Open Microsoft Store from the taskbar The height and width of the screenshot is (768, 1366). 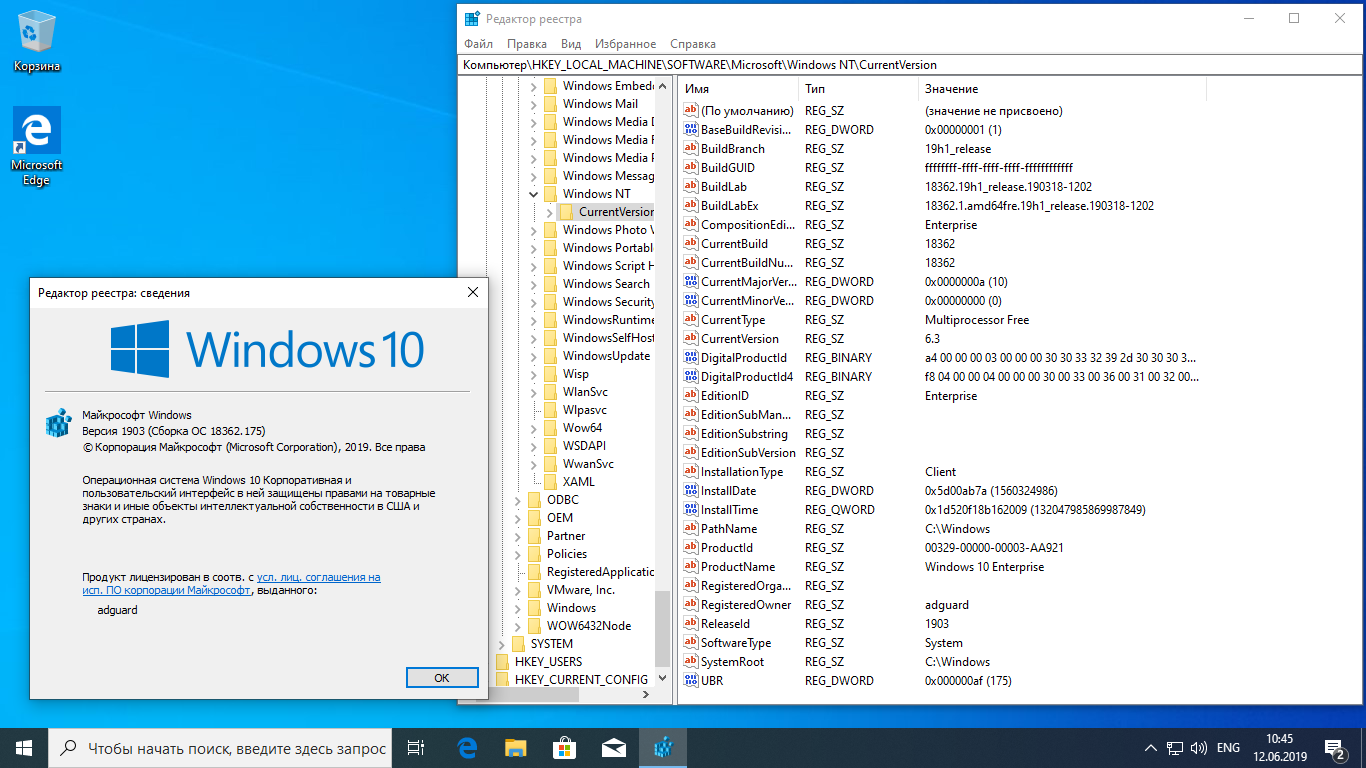click(564, 748)
